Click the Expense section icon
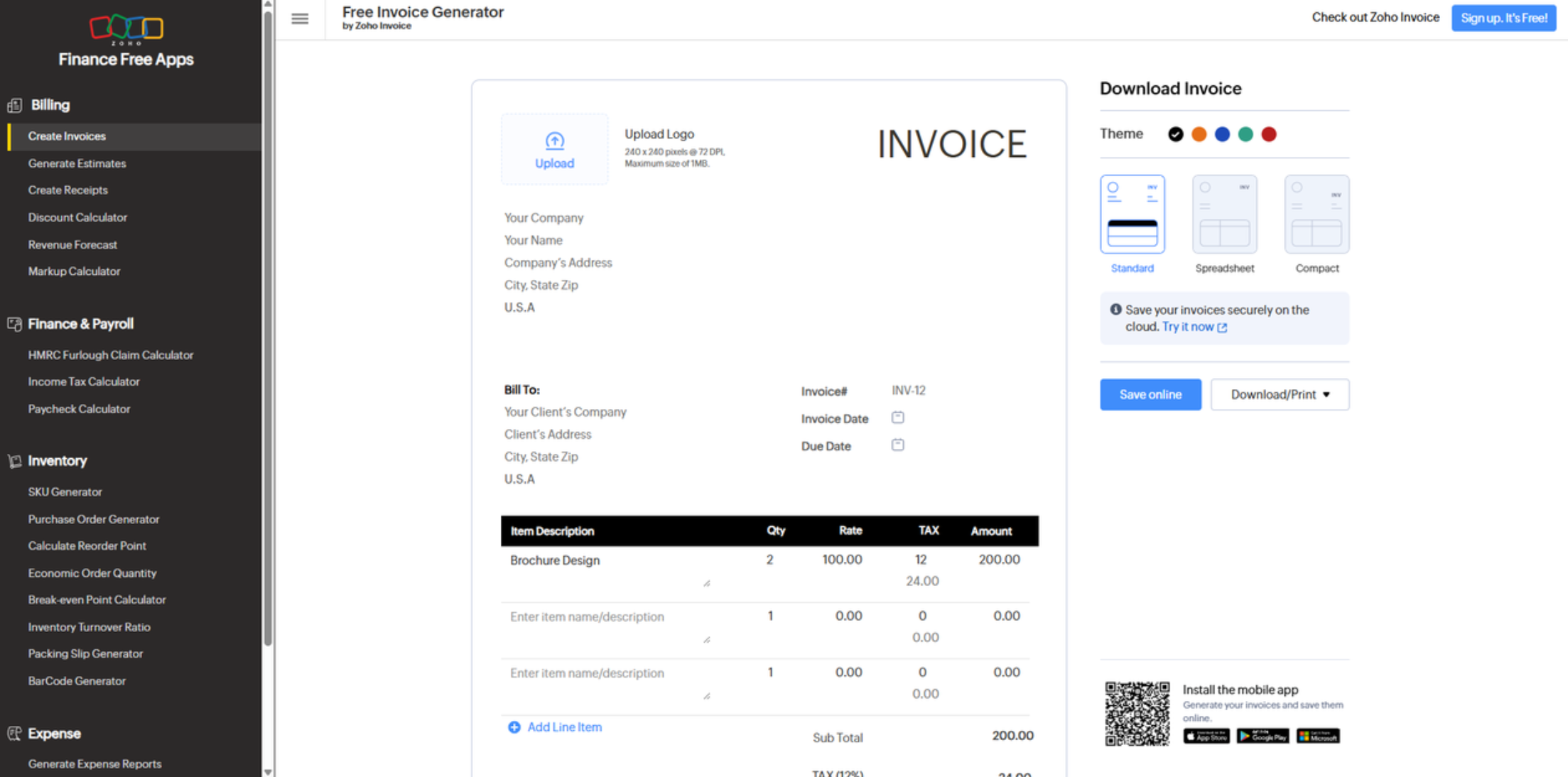The height and width of the screenshot is (777, 1568). [14, 734]
